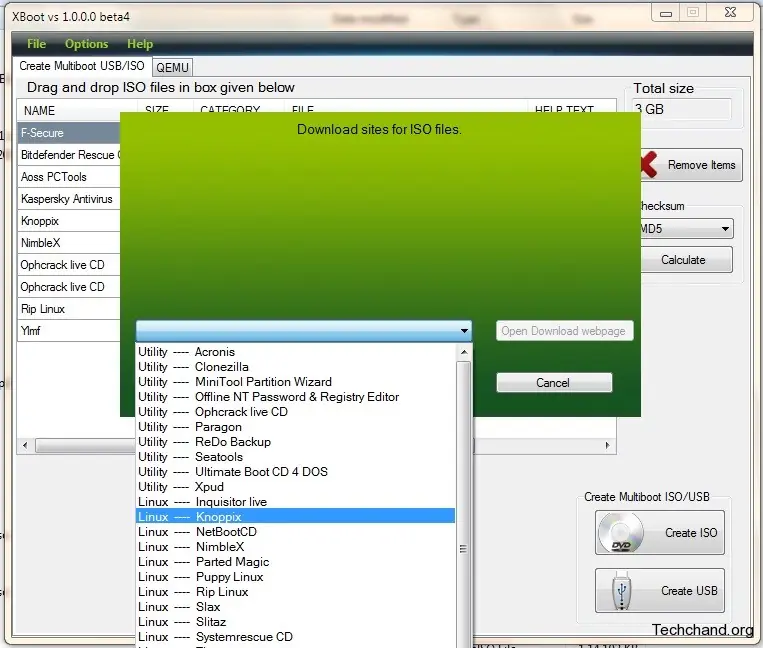Open the File menu
Image resolution: width=763 pixels, height=648 pixels.
(36, 44)
